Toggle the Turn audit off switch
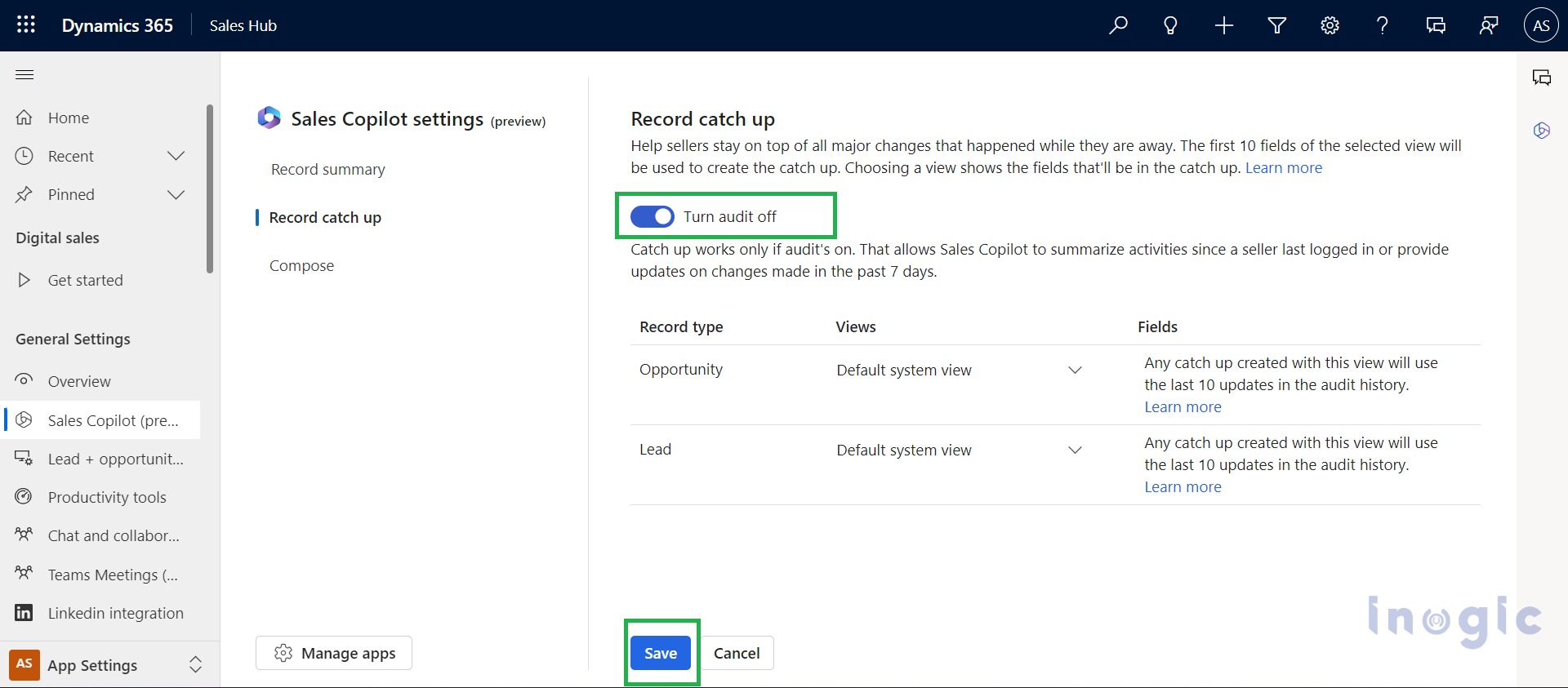The width and height of the screenshot is (1568, 688). pos(652,216)
